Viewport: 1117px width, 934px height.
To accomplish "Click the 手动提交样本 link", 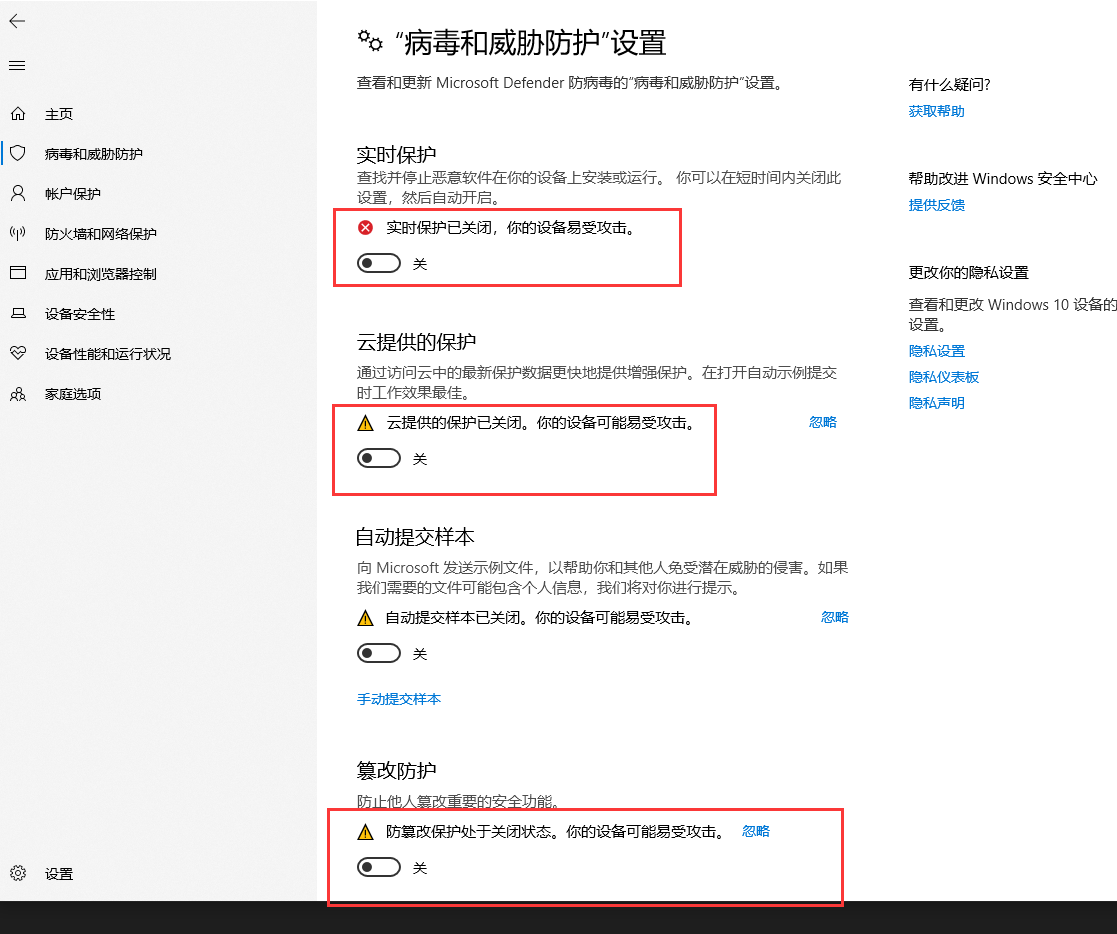I will click(399, 700).
